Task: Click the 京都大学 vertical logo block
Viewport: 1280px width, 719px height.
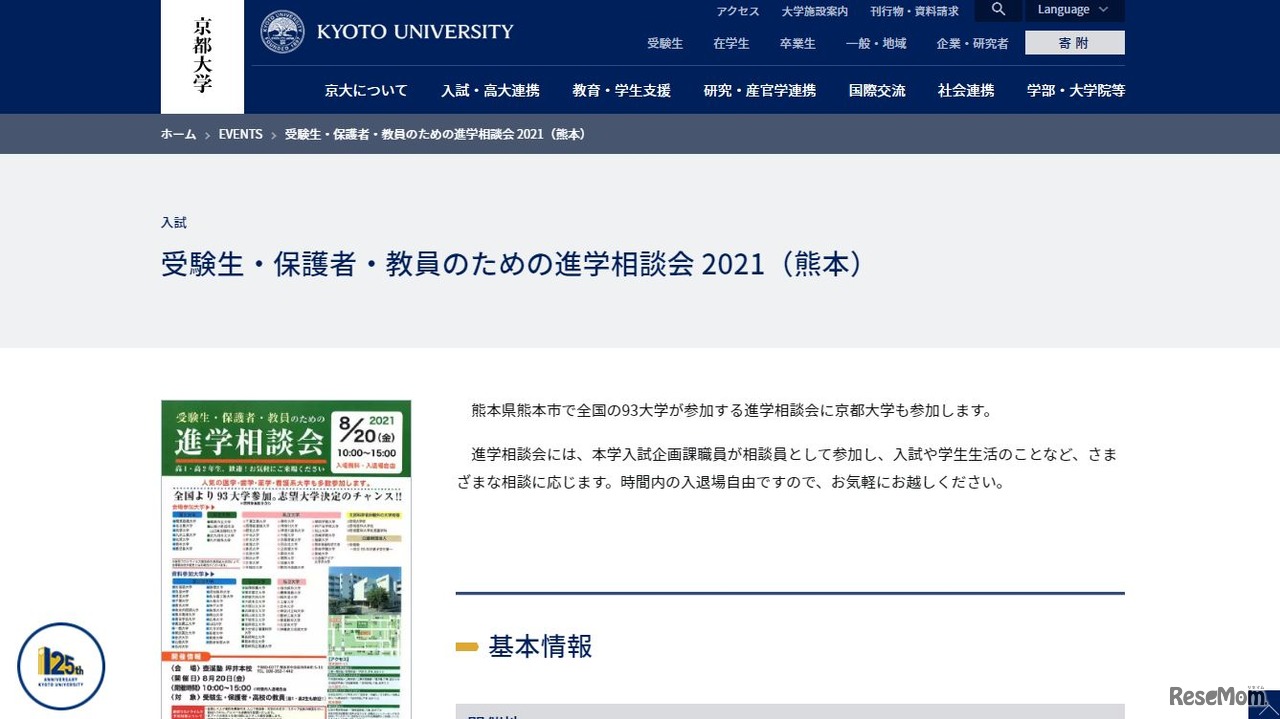Action: (202, 57)
